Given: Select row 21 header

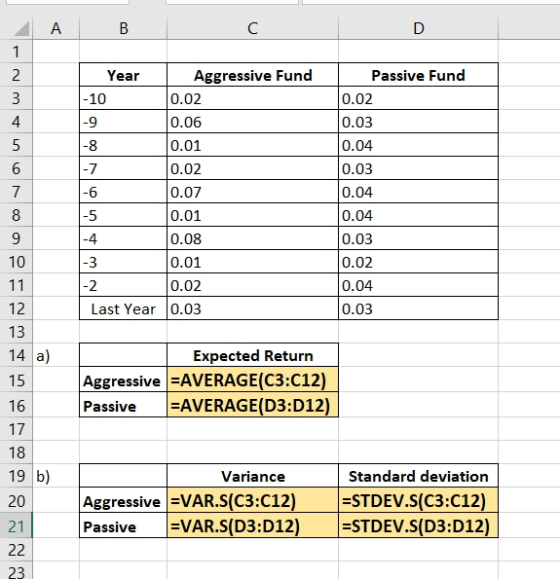Looking at the screenshot, I should click(16, 526).
